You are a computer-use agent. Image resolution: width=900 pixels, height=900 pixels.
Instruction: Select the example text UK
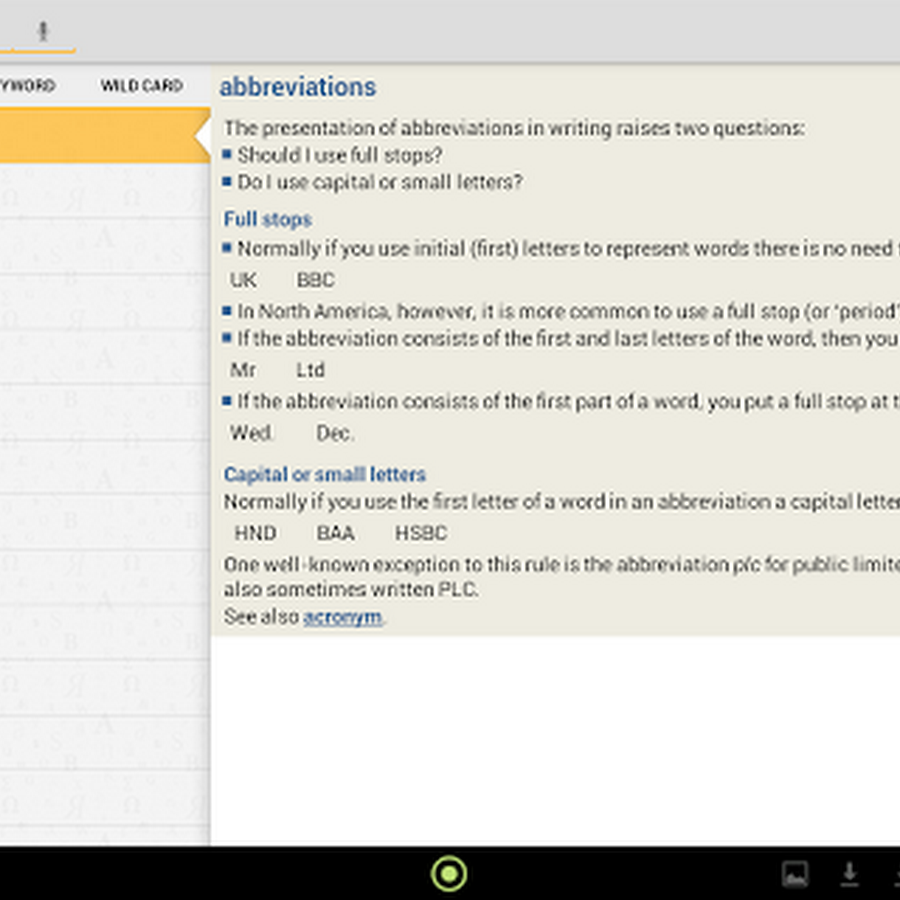point(243,280)
